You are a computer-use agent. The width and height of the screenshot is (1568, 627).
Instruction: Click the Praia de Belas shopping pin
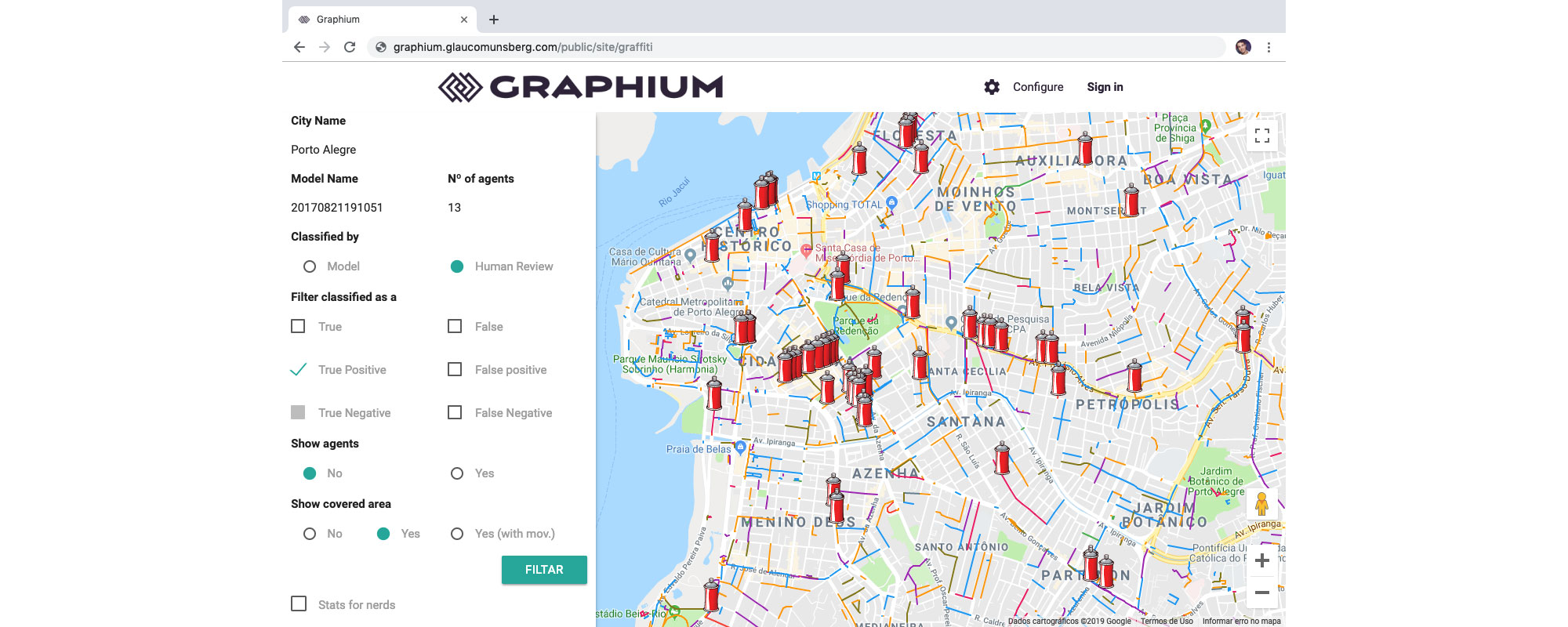739,448
